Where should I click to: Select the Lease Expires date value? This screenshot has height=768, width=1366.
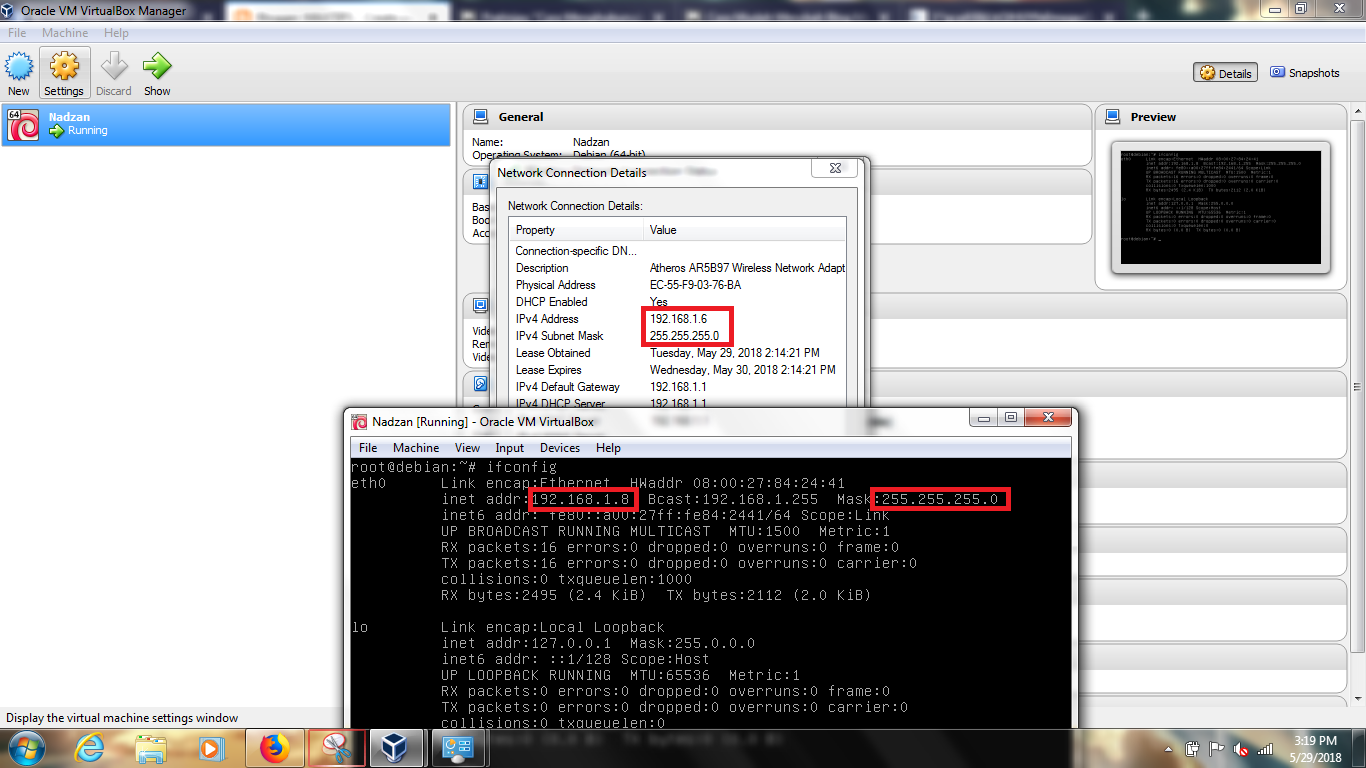coord(743,370)
